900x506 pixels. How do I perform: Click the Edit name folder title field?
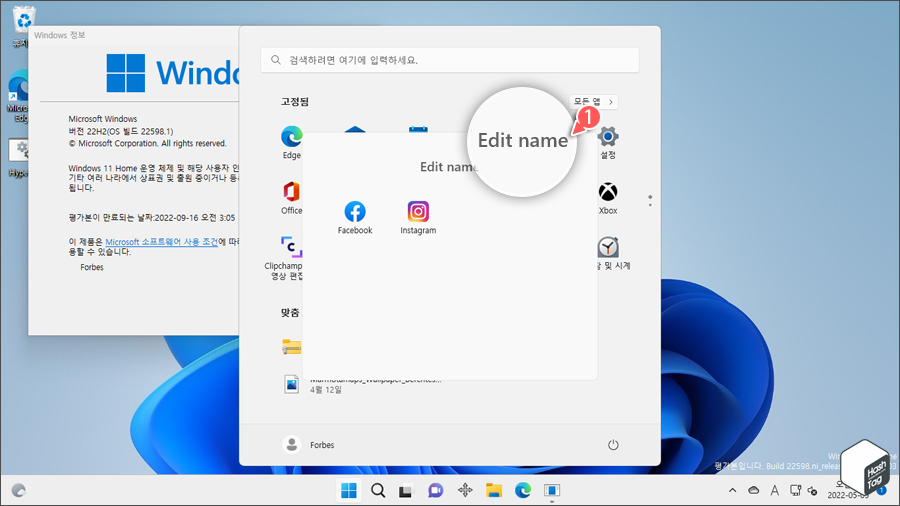point(449,167)
